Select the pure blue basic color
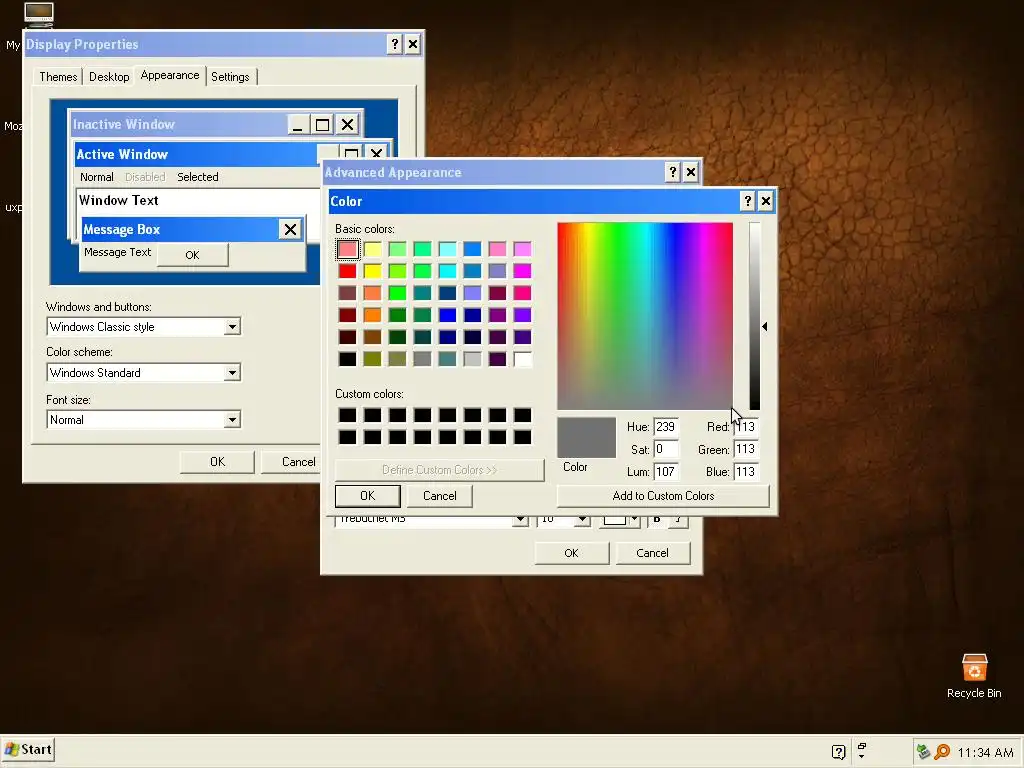Screen dimensions: 1024x768 tap(447, 315)
